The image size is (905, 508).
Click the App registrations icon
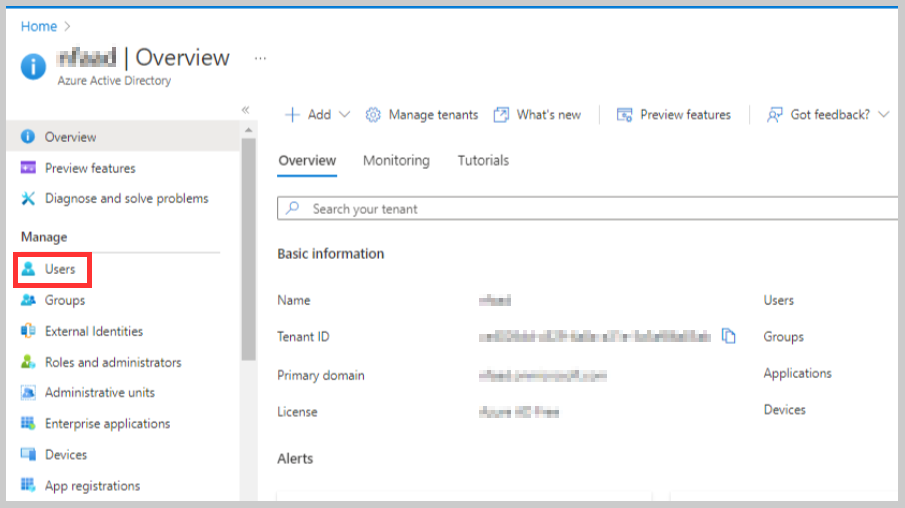pos(28,485)
